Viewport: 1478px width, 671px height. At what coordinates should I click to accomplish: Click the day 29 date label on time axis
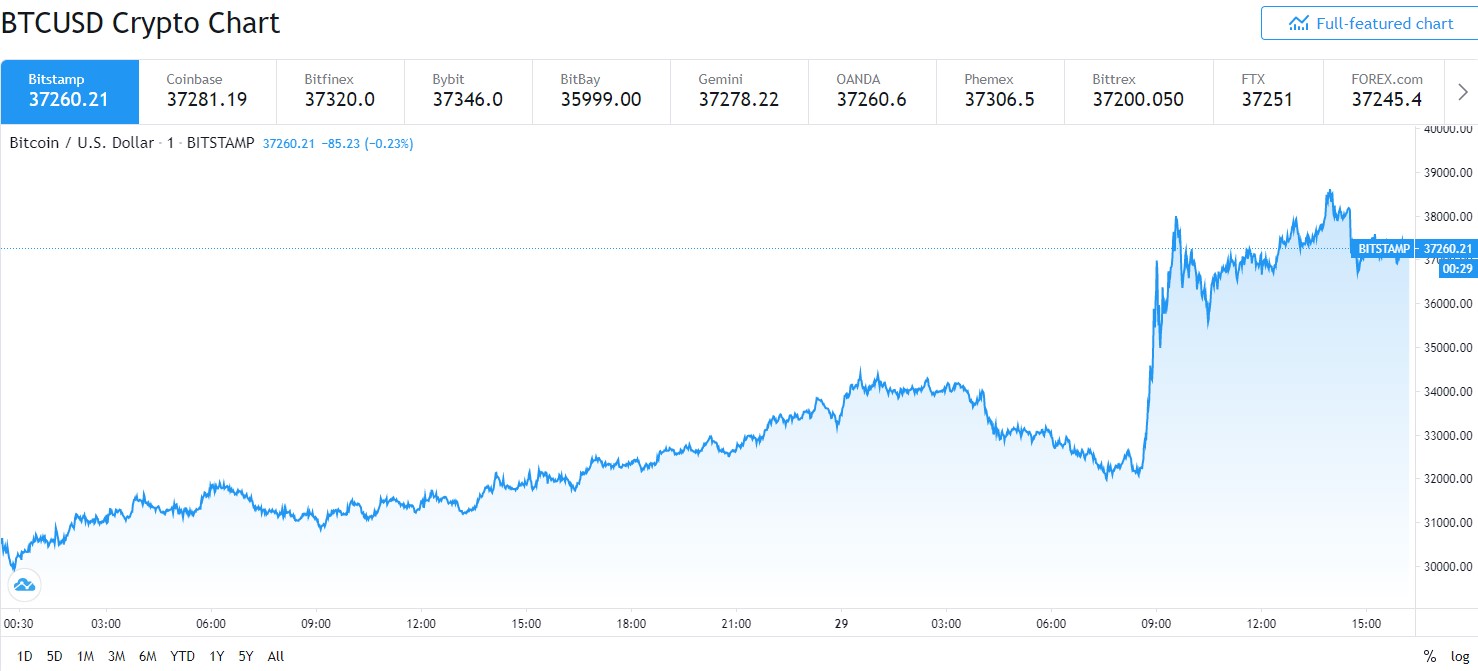click(x=841, y=623)
